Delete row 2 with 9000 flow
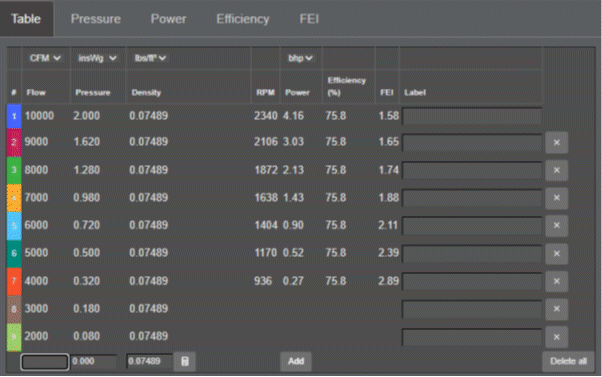 point(556,142)
